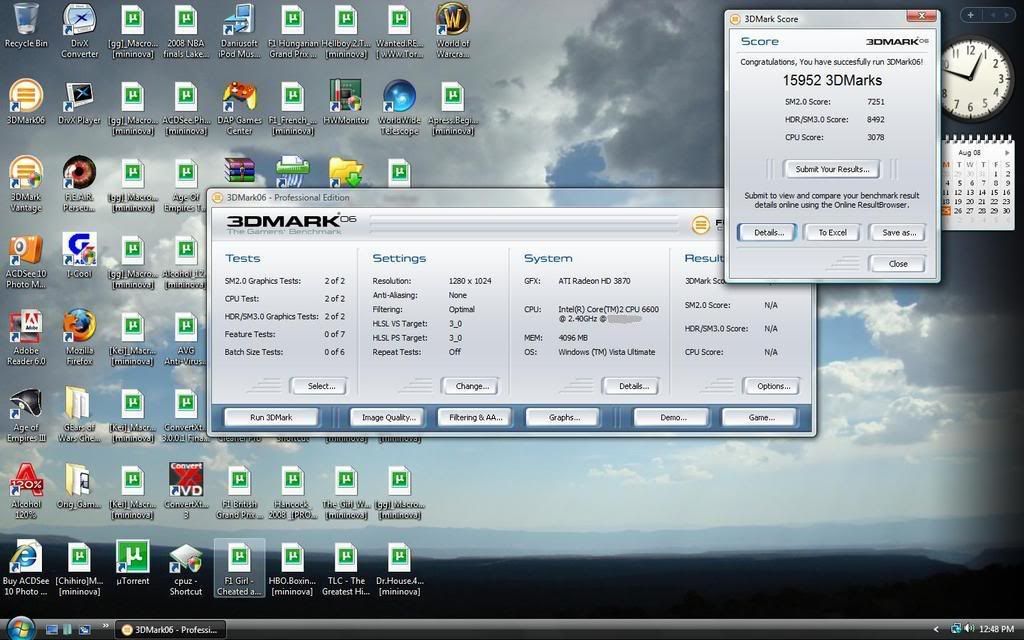Open the Image Quality... dialog
The image size is (1024, 640).
point(389,417)
